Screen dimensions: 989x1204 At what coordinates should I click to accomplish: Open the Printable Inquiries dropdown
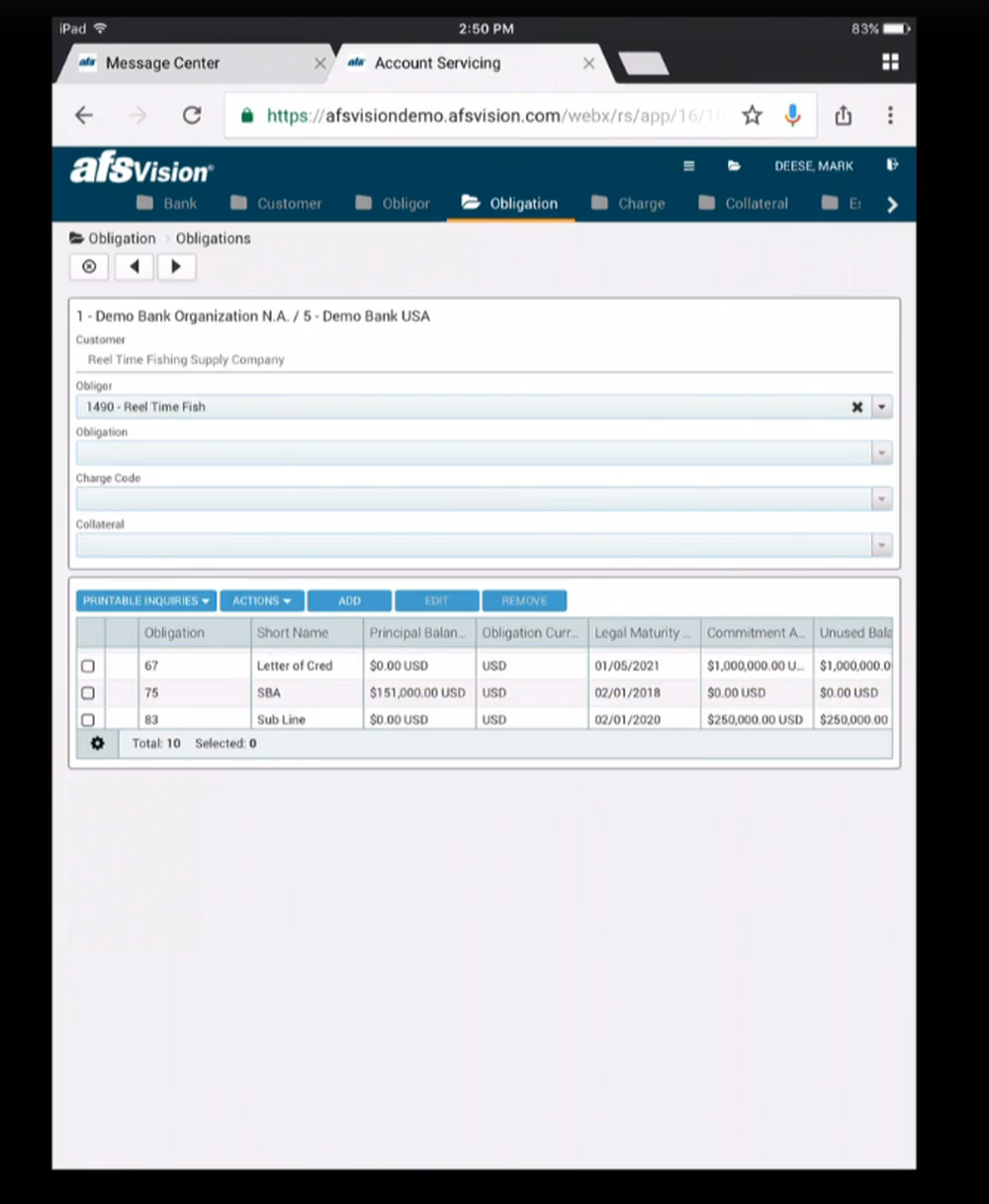point(144,601)
